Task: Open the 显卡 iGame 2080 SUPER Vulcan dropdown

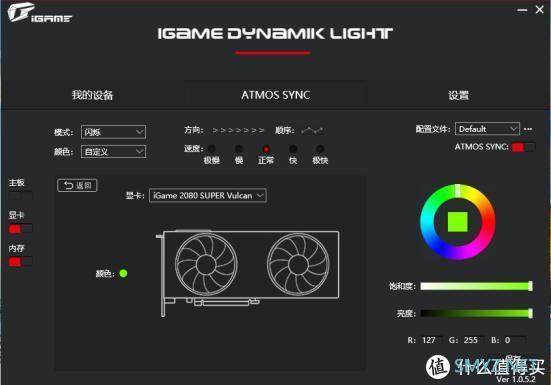Action: coord(208,195)
